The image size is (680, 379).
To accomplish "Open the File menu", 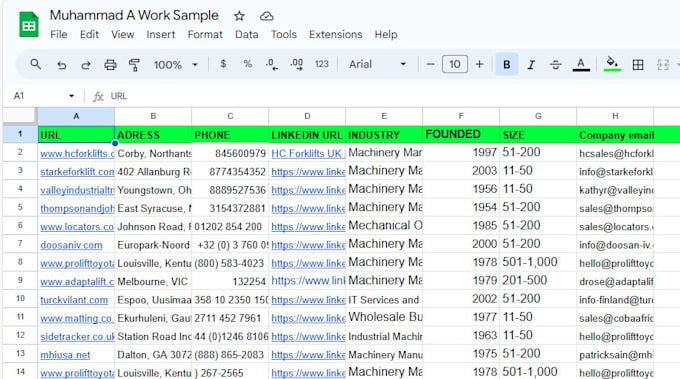I will click(59, 34).
